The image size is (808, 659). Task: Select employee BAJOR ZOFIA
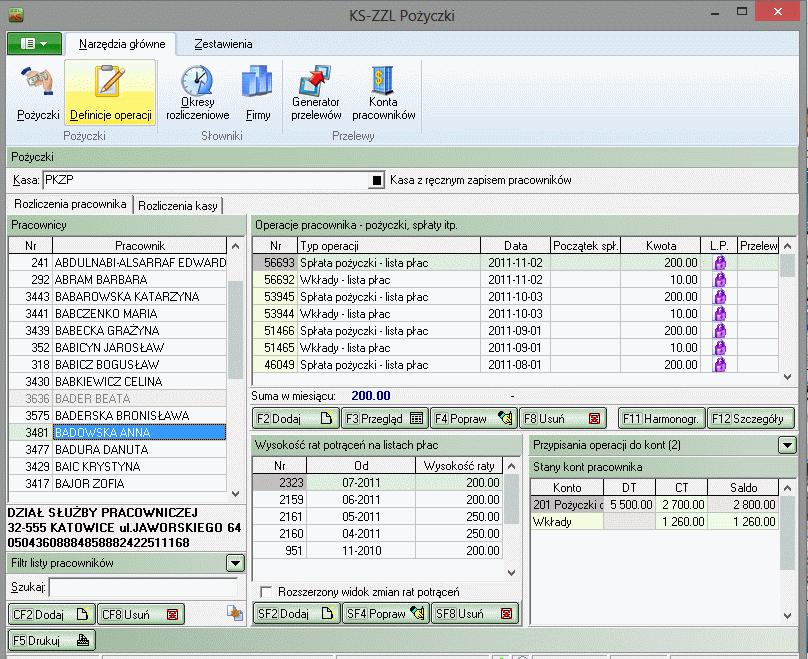pos(117,484)
